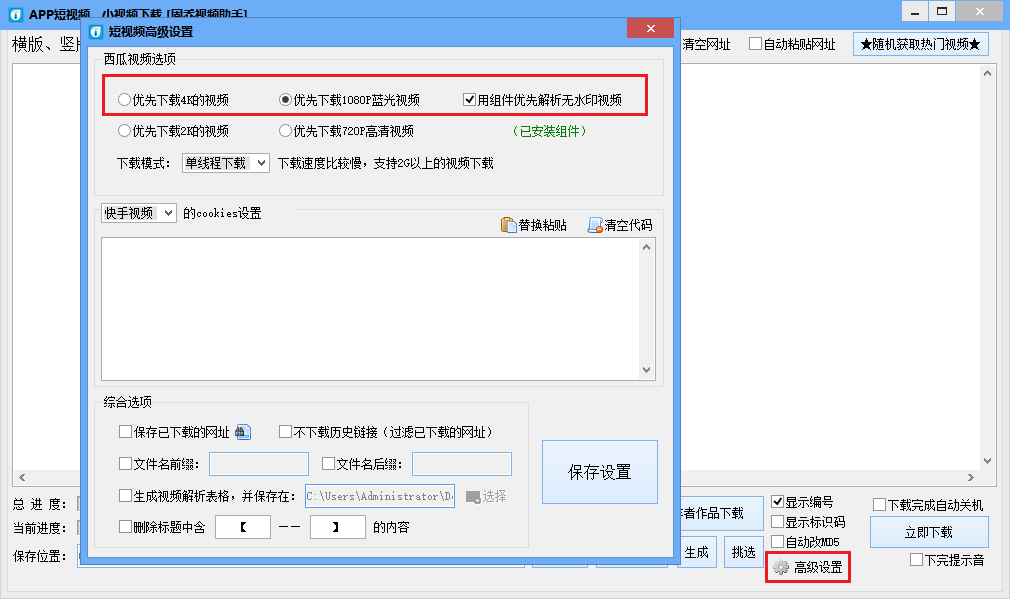This screenshot has width=1010, height=599.
Task: Click the 】 closing bracket field
Action: click(338, 527)
